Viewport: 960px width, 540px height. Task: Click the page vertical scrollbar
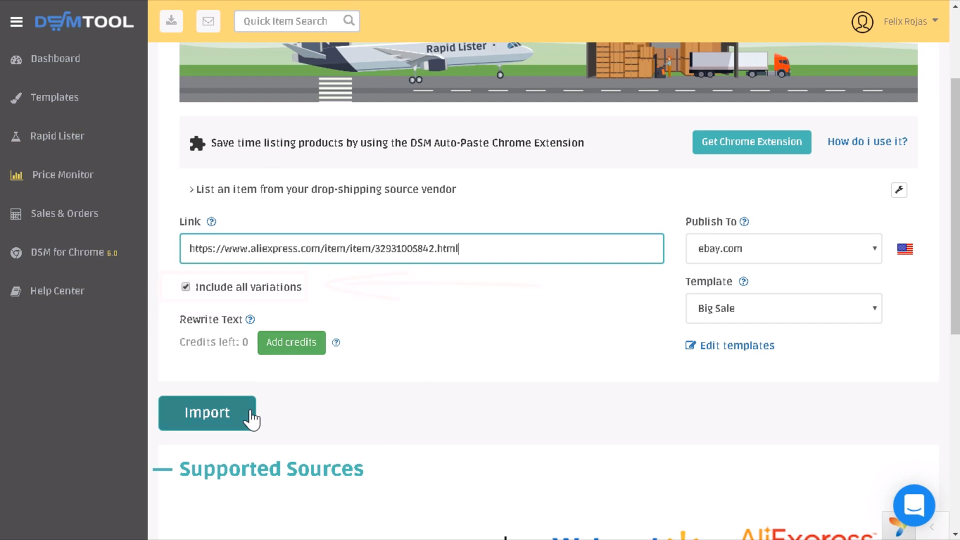pos(954,206)
